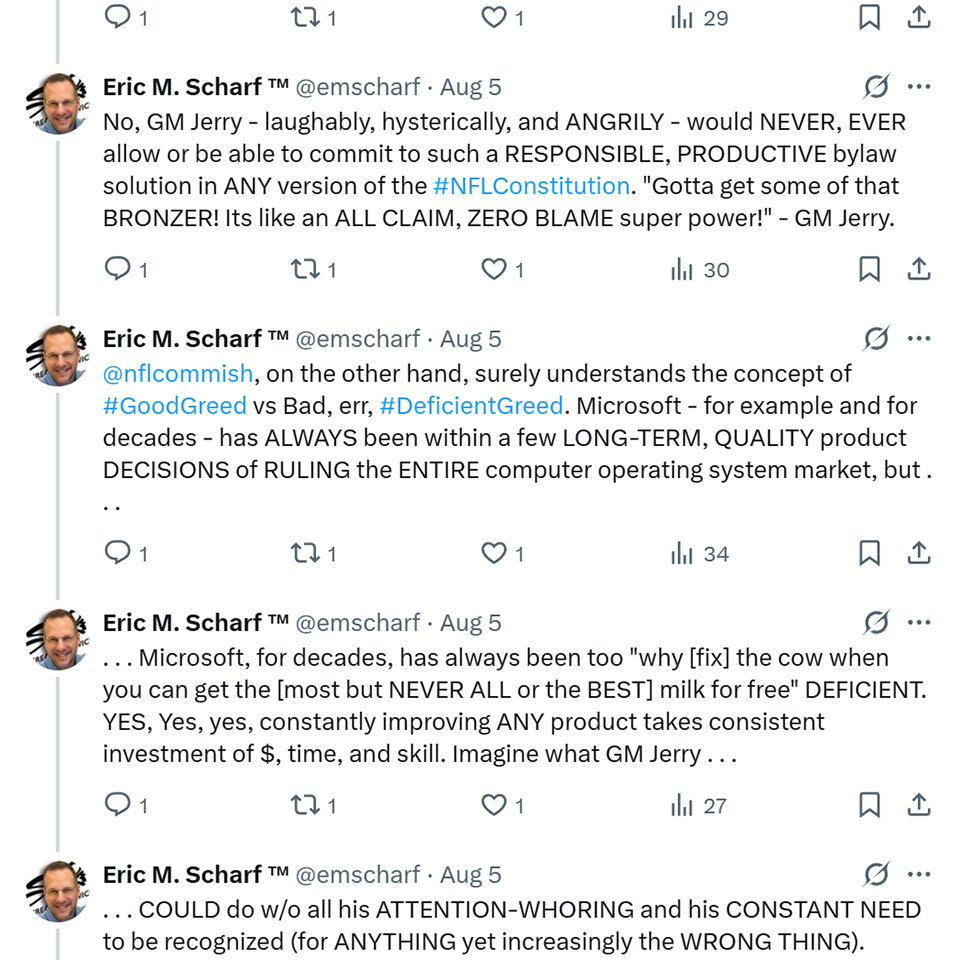
Task: Open the #DeficientGreed hashtag
Action: [471, 406]
